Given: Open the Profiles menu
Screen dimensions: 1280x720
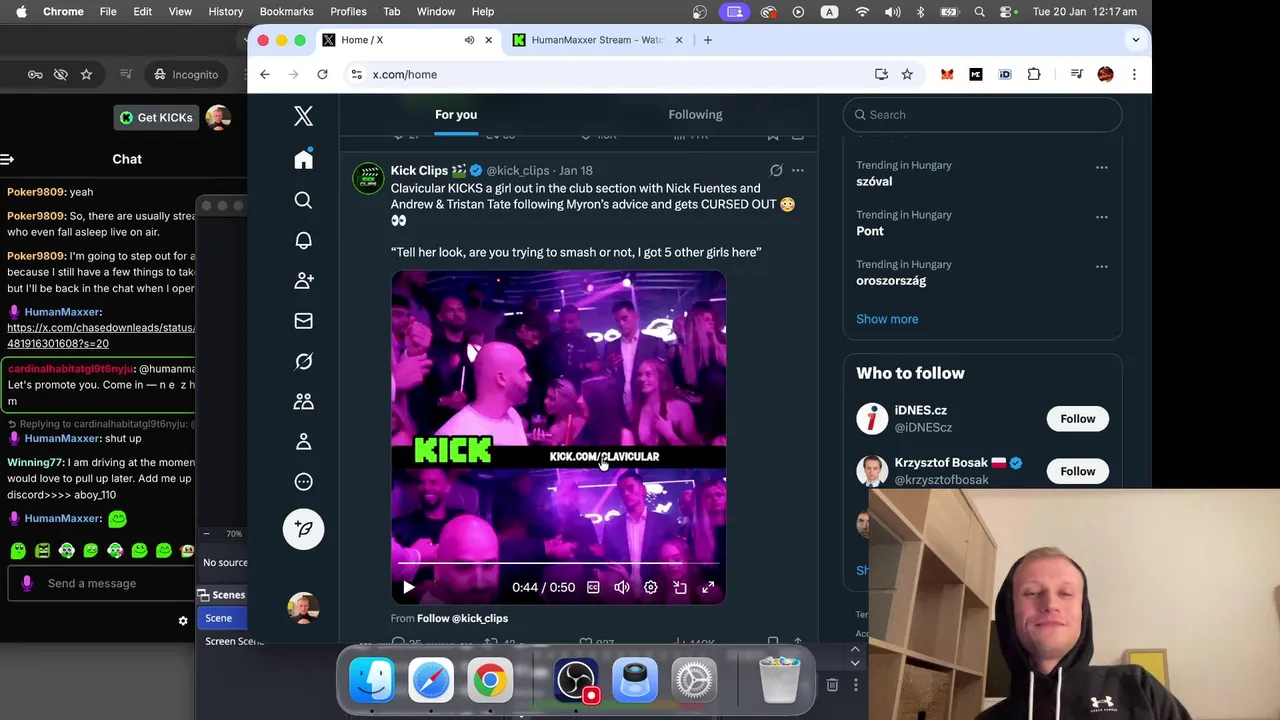Looking at the screenshot, I should tap(348, 11).
